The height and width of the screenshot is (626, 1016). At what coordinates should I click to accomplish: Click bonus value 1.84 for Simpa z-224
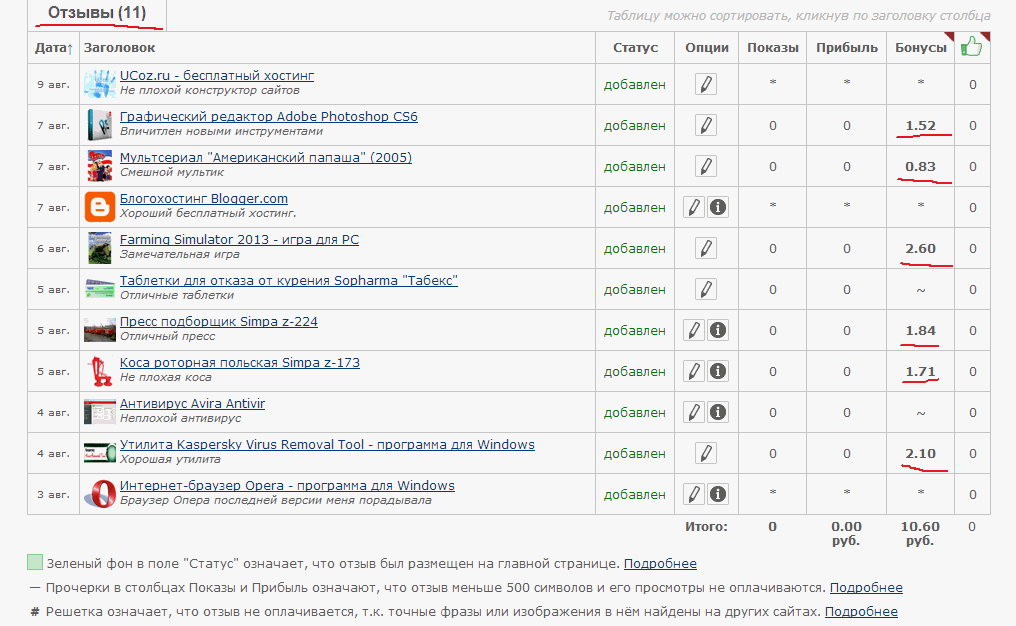tap(920, 330)
